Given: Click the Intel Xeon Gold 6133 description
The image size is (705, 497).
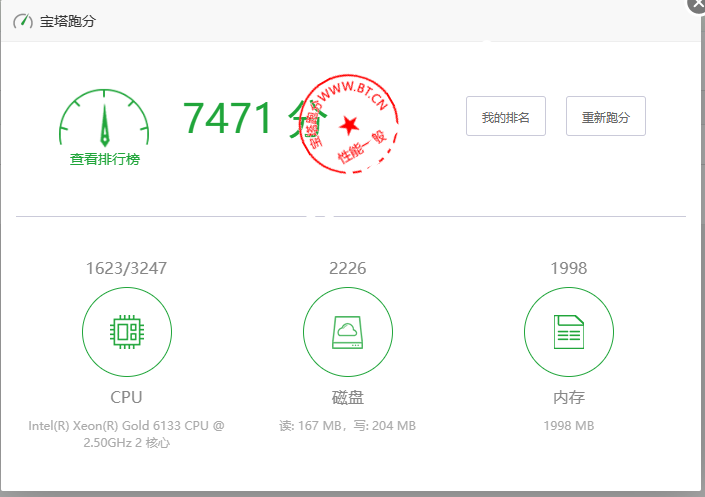Looking at the screenshot, I should tap(126, 434).
